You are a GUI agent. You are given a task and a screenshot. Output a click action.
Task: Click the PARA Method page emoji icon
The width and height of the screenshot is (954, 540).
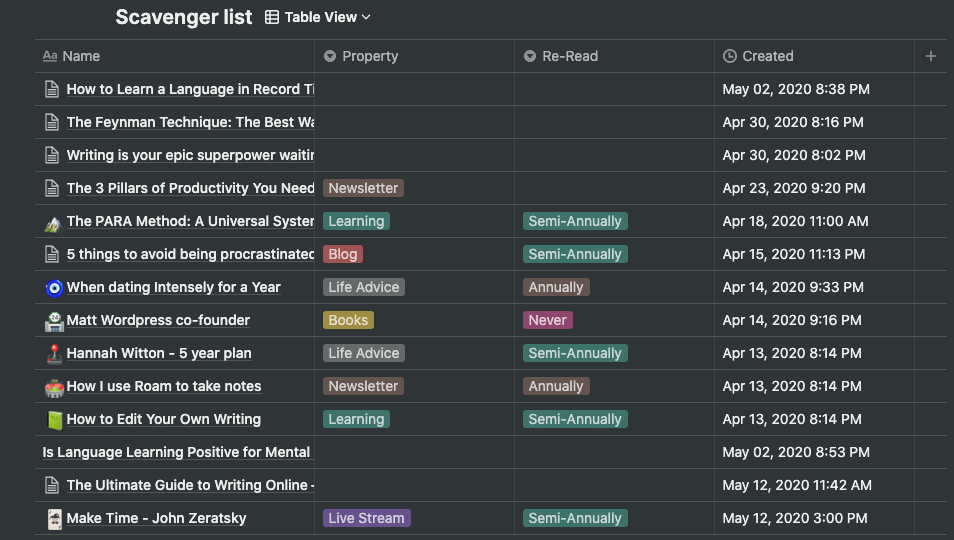[x=54, y=221]
